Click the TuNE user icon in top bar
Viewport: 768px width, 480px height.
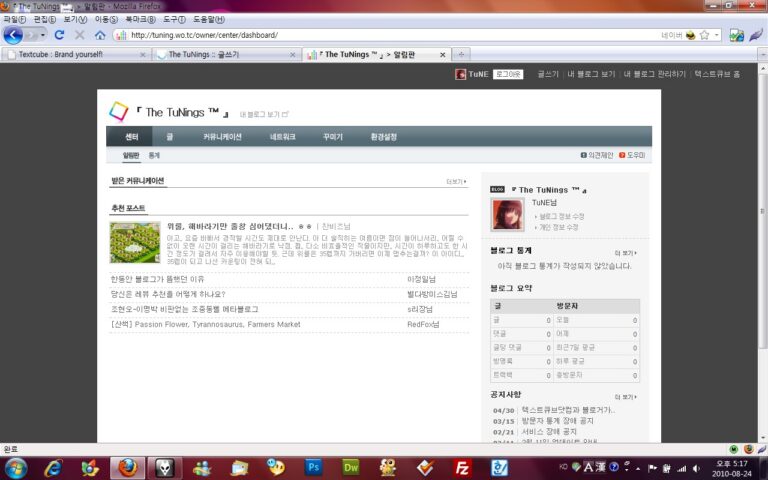pos(460,74)
